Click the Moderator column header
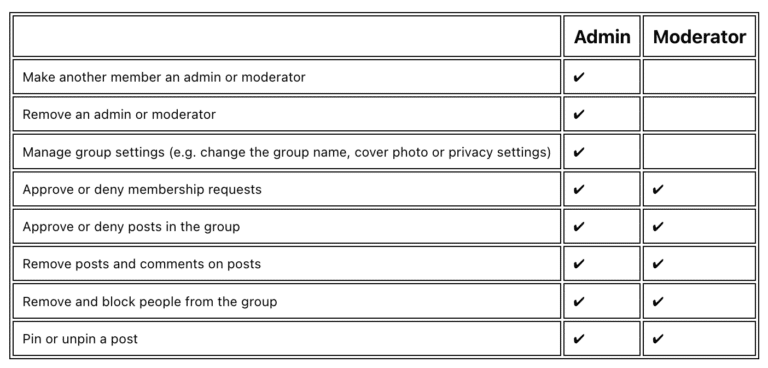This screenshot has width=768, height=368. 699,37
